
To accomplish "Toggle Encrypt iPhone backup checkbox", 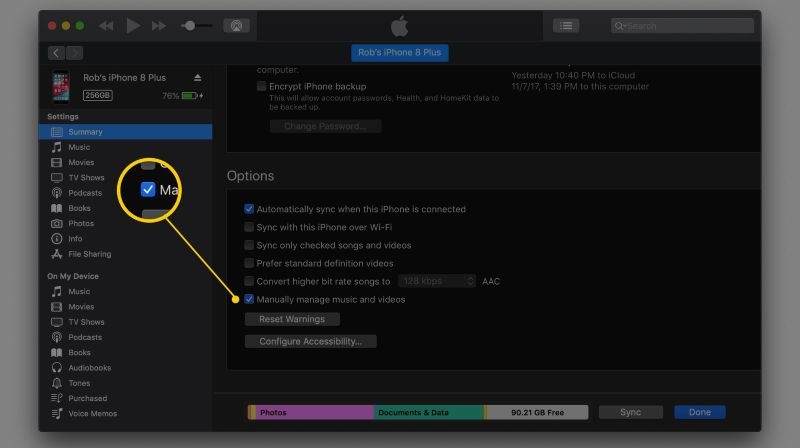I will click(x=261, y=87).
